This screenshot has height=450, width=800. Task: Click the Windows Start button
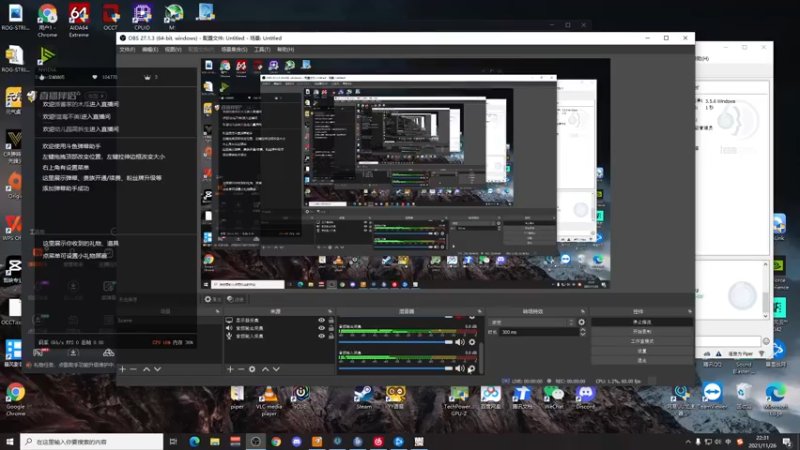coord(10,441)
